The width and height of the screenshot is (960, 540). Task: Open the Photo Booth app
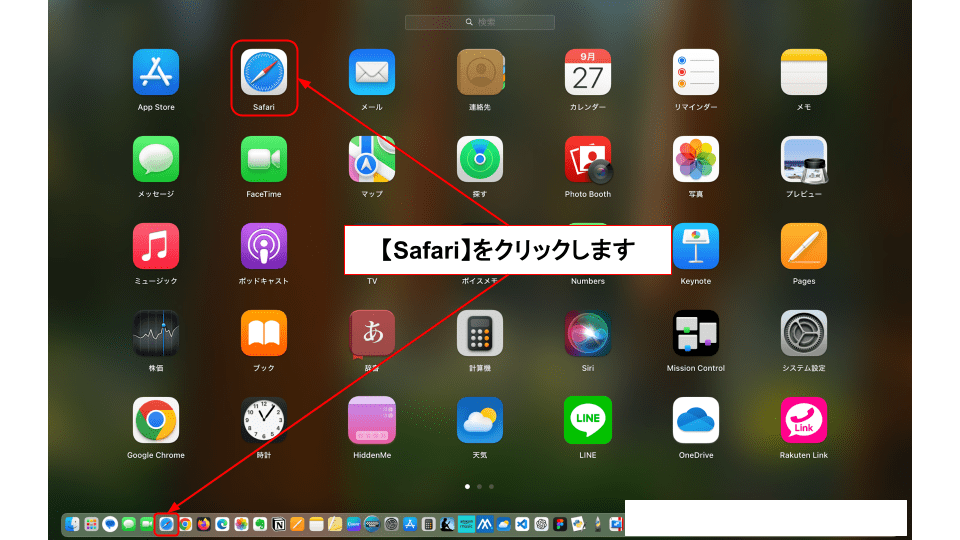pyautogui.click(x=588, y=160)
